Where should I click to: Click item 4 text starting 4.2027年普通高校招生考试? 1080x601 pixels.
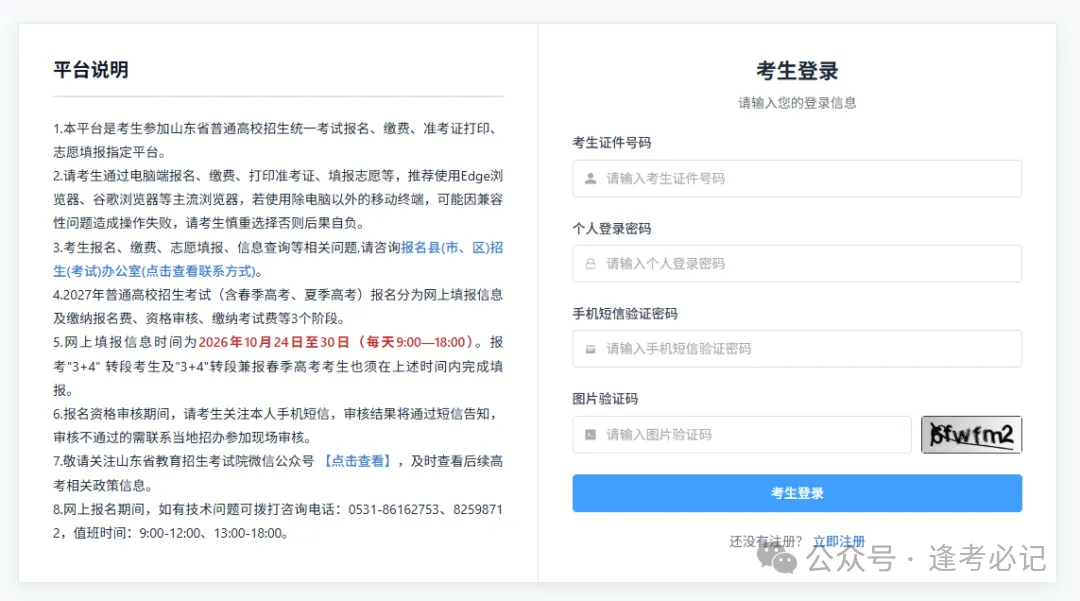pyautogui.click(x=278, y=306)
